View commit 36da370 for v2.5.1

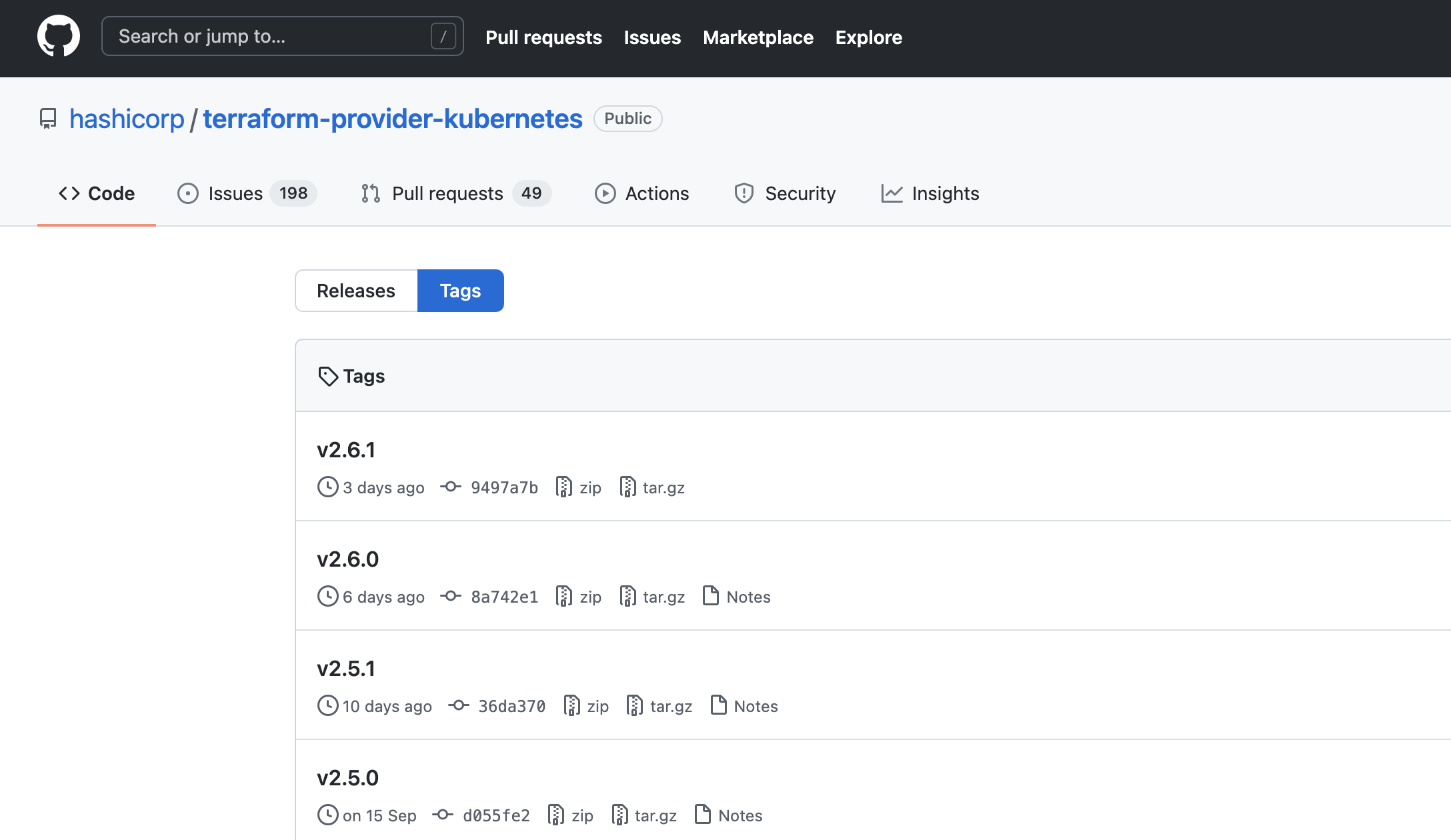pos(511,705)
